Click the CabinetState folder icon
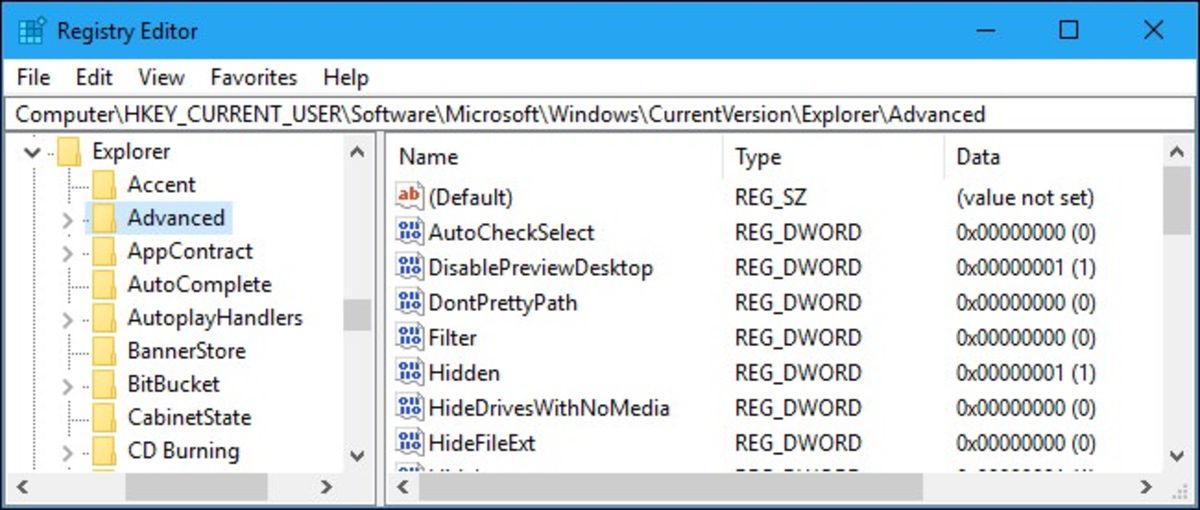The height and width of the screenshot is (510, 1200). pos(104,418)
